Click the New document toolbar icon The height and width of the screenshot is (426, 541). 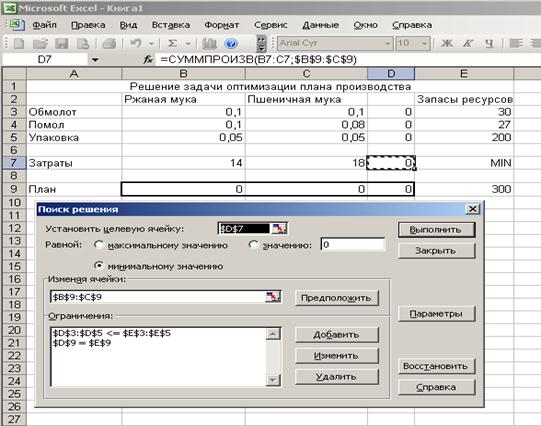pos(18,43)
